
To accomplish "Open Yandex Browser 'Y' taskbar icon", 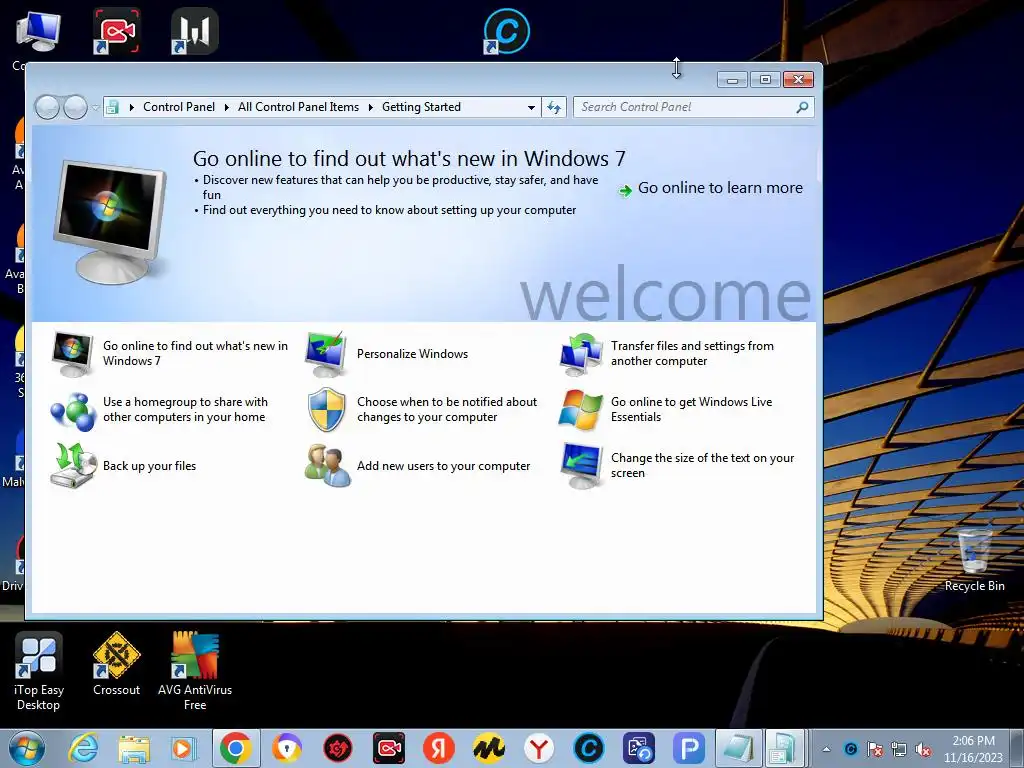I will pos(539,748).
